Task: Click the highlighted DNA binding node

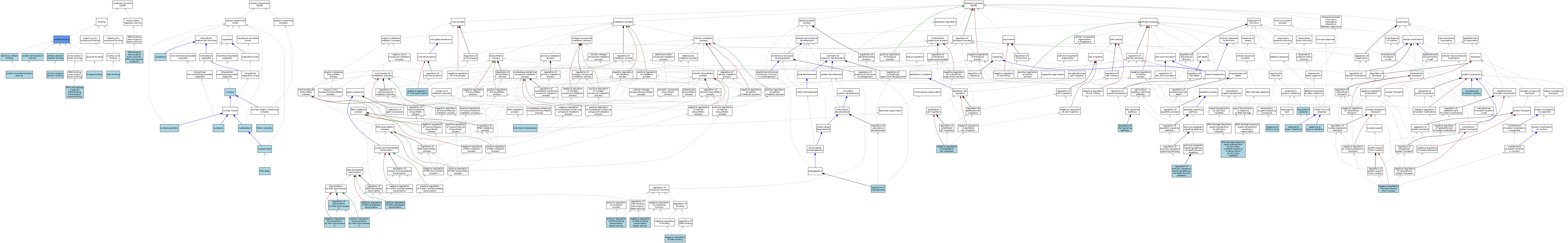Action: (x=113, y=74)
